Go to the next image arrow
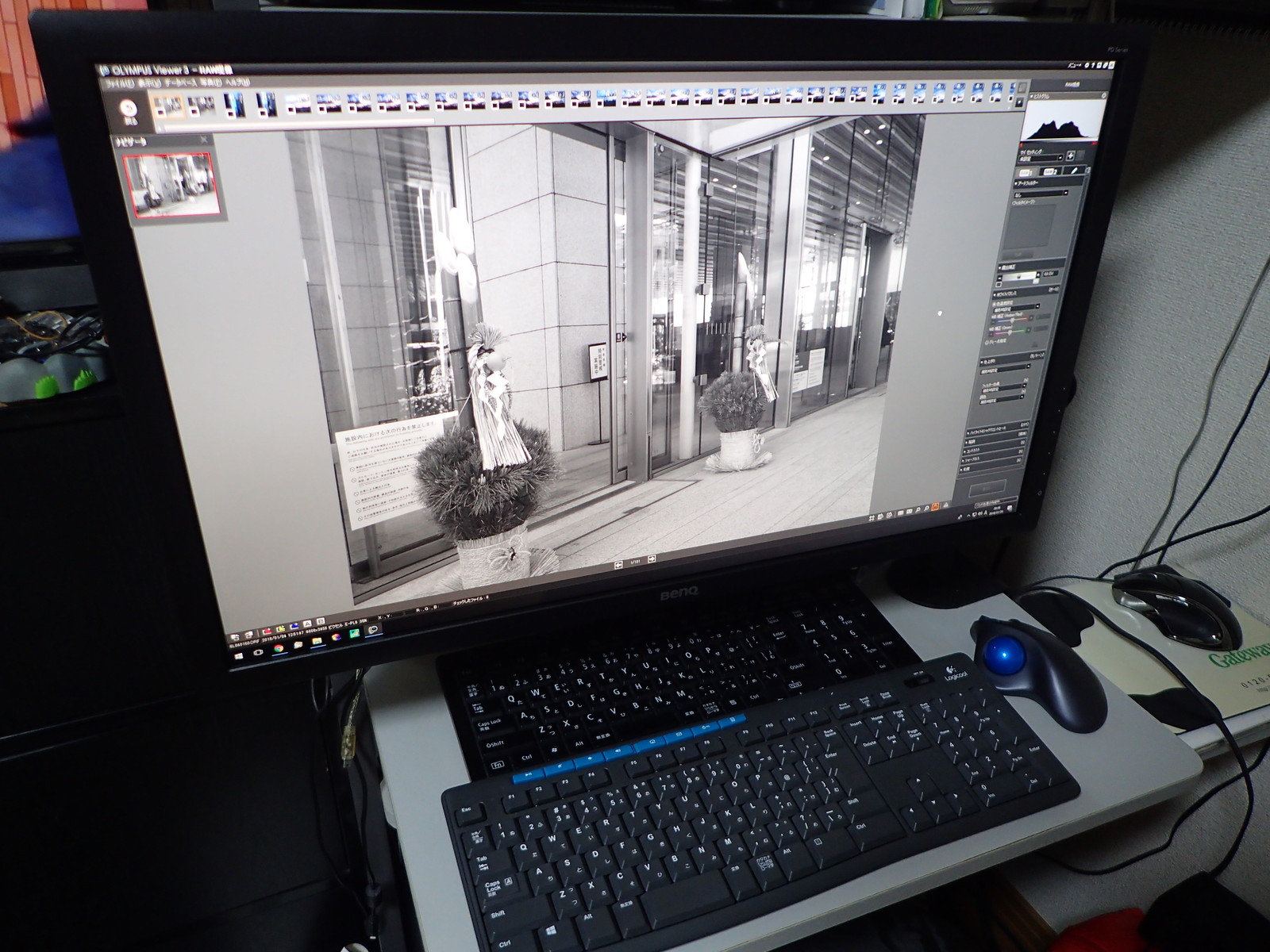This screenshot has height=952, width=1270. tap(652, 559)
